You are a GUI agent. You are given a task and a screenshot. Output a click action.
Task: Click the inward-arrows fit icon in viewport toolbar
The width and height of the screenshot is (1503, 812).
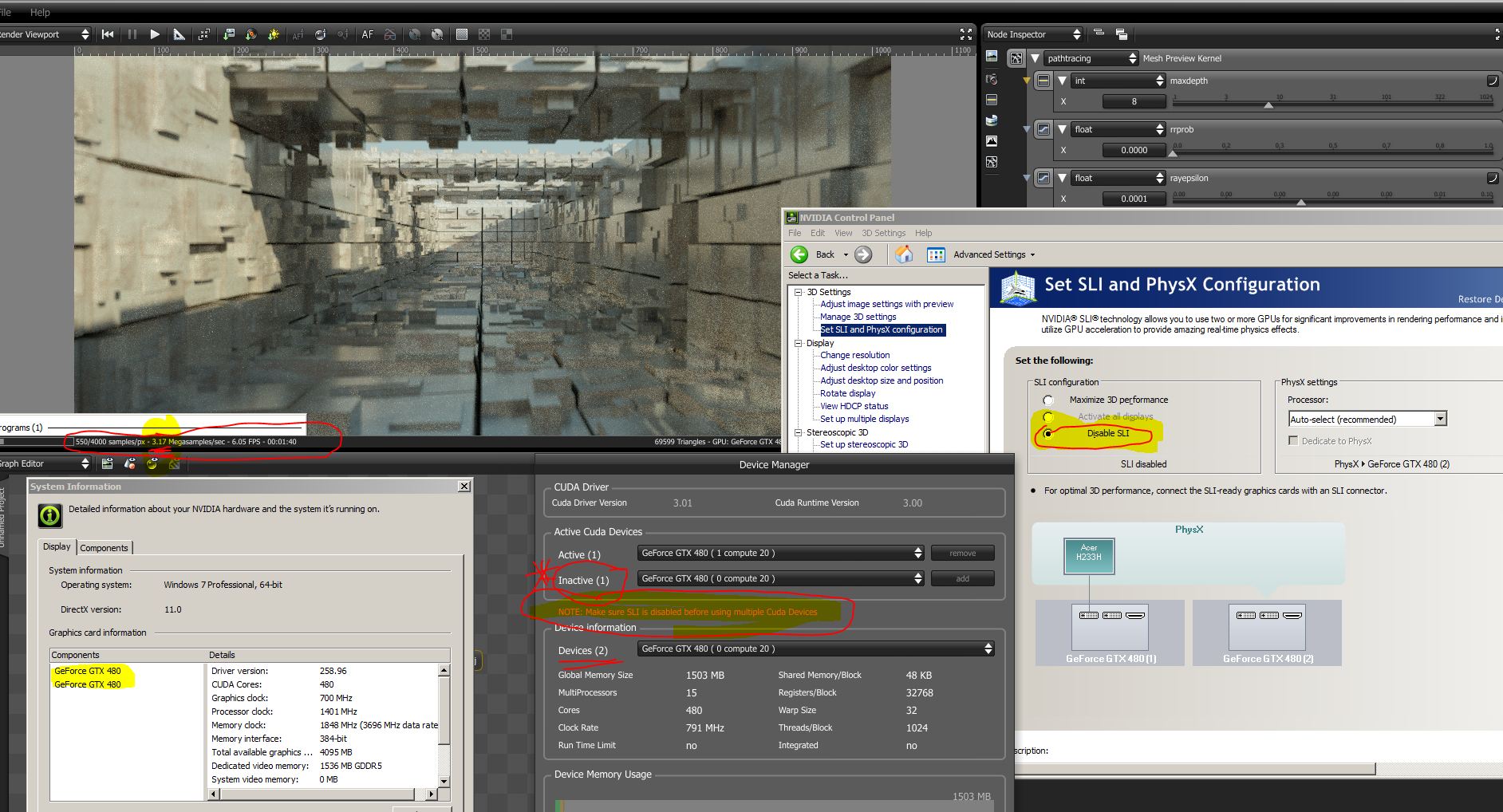[204, 34]
